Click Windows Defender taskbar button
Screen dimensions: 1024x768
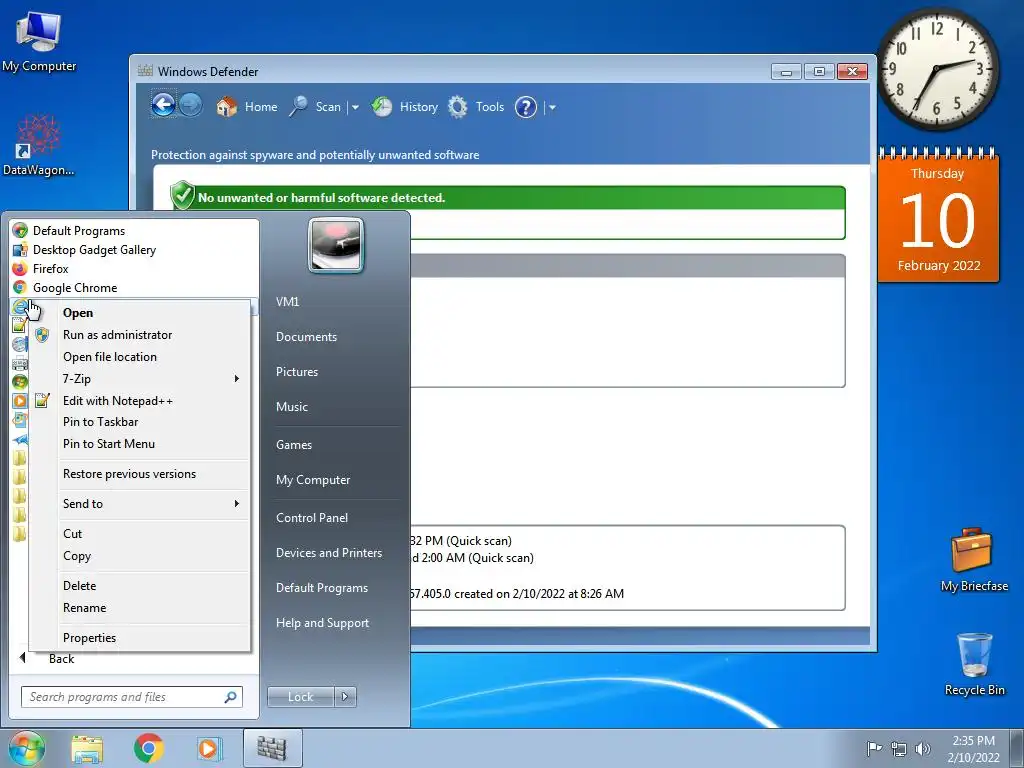pos(272,748)
